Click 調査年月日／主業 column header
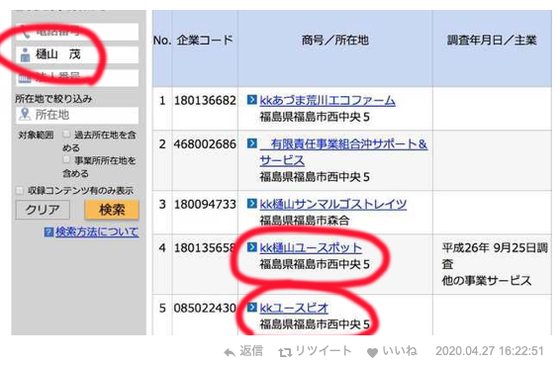The image size is (560, 365). click(492, 40)
